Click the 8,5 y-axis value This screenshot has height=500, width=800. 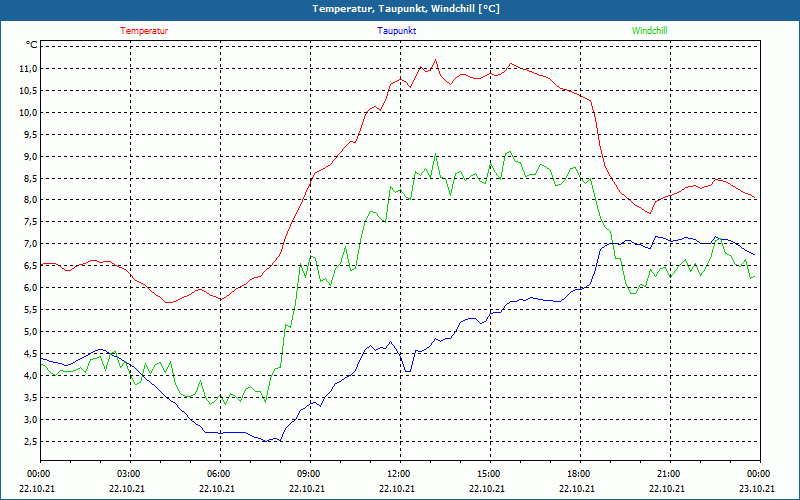coord(30,179)
